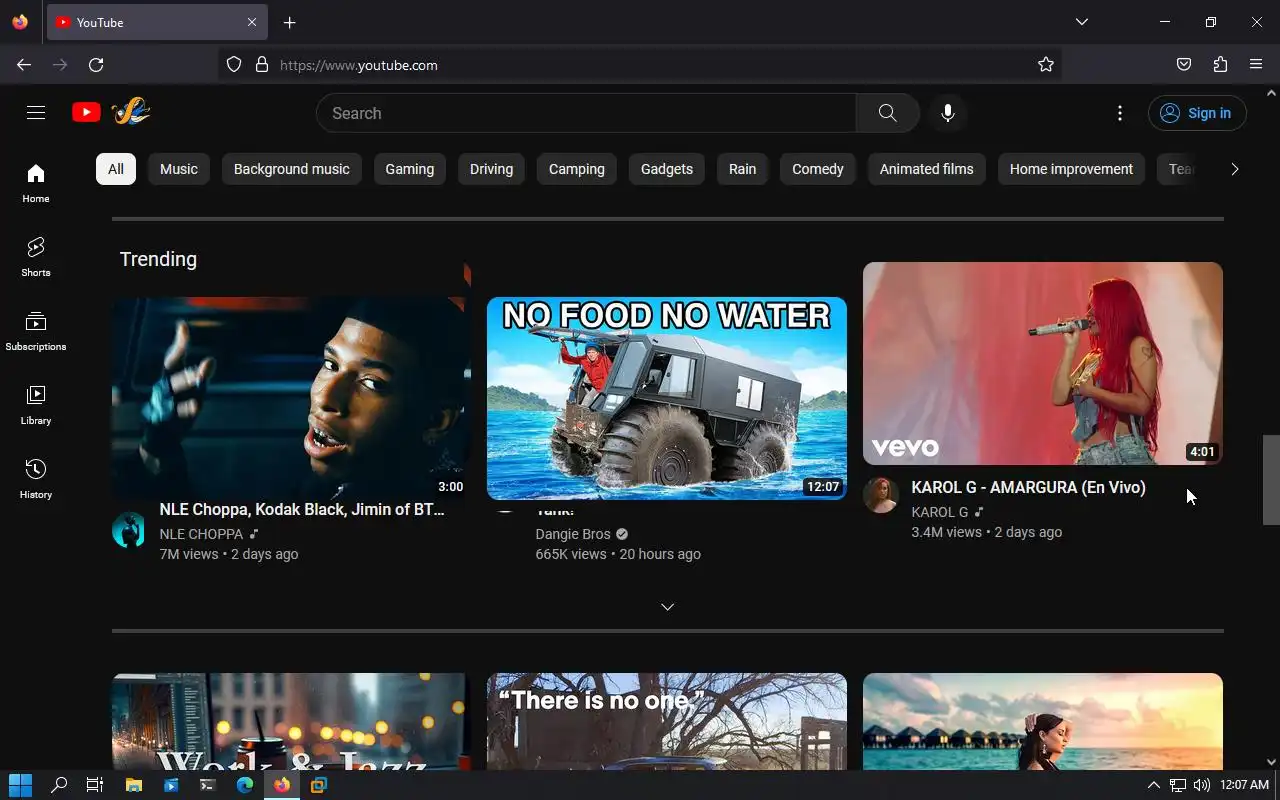Close the YouTube tab

(x=252, y=22)
